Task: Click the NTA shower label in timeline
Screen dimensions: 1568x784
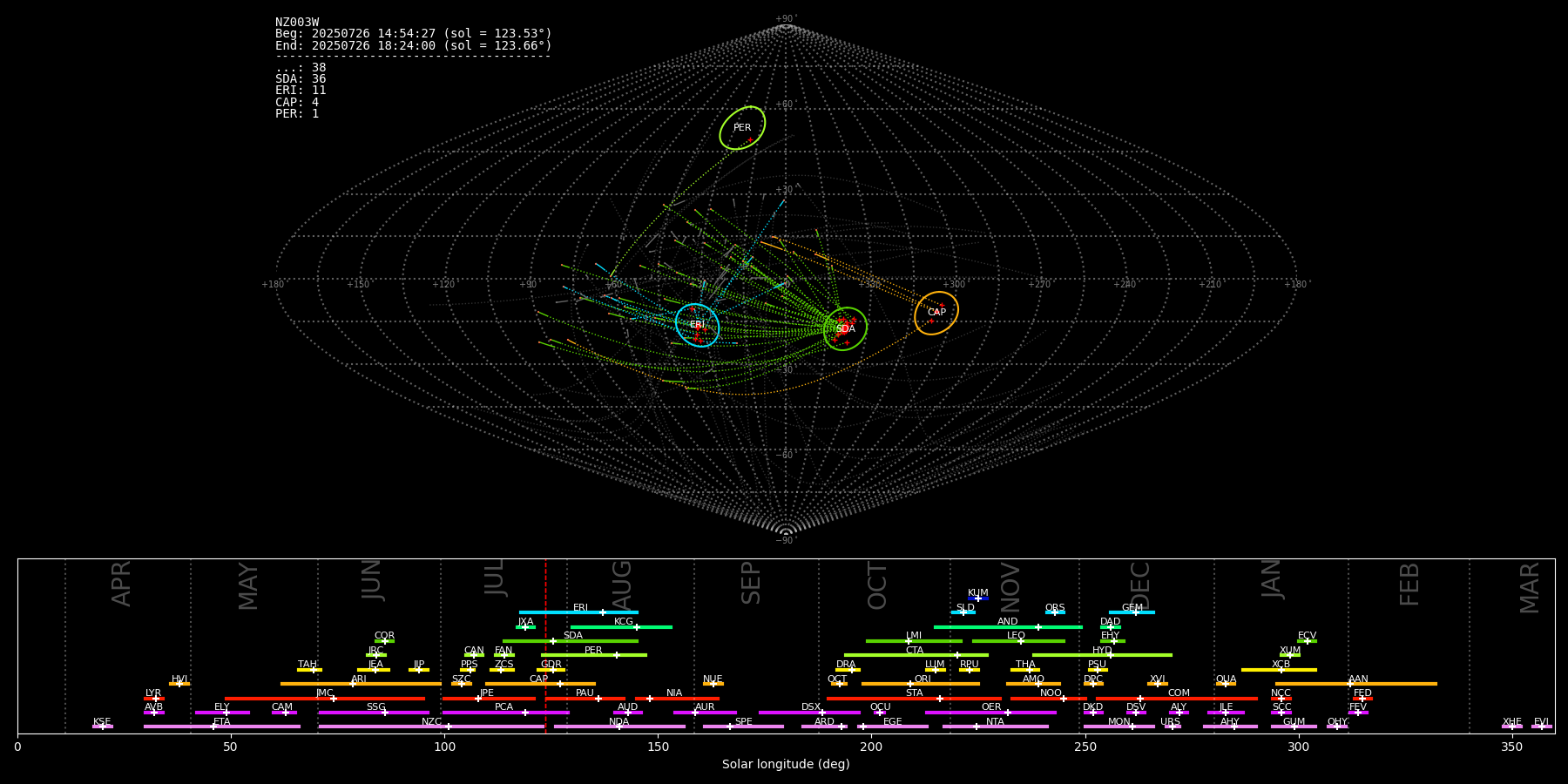Action: (996, 722)
